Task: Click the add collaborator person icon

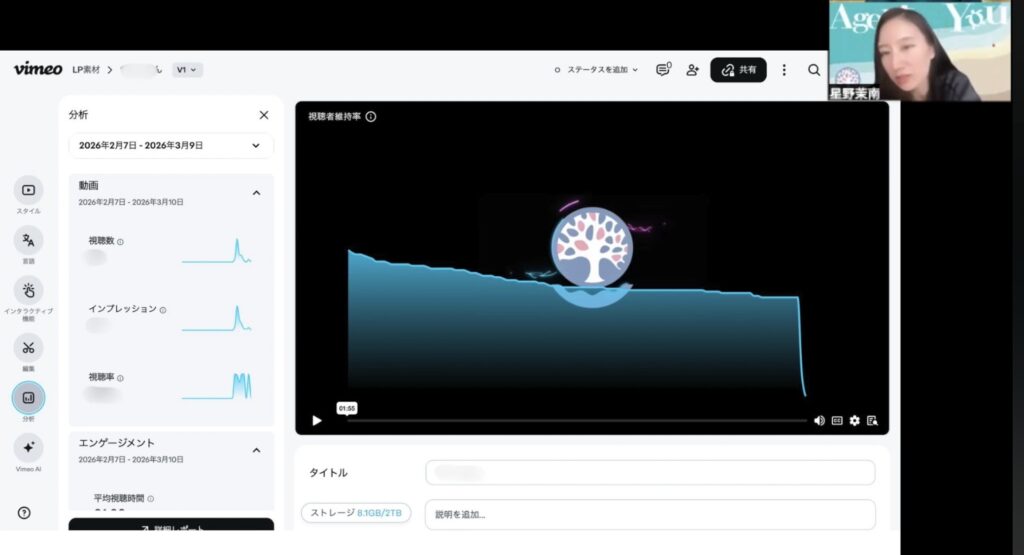Action: [x=692, y=70]
